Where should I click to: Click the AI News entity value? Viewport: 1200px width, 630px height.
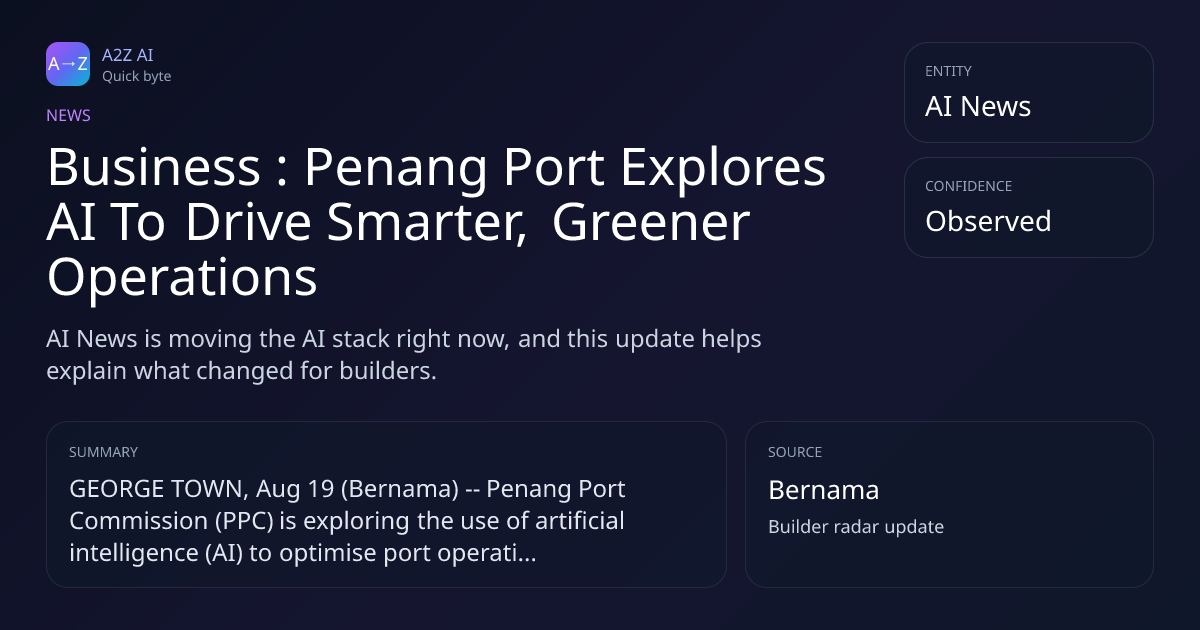pyautogui.click(x=977, y=106)
